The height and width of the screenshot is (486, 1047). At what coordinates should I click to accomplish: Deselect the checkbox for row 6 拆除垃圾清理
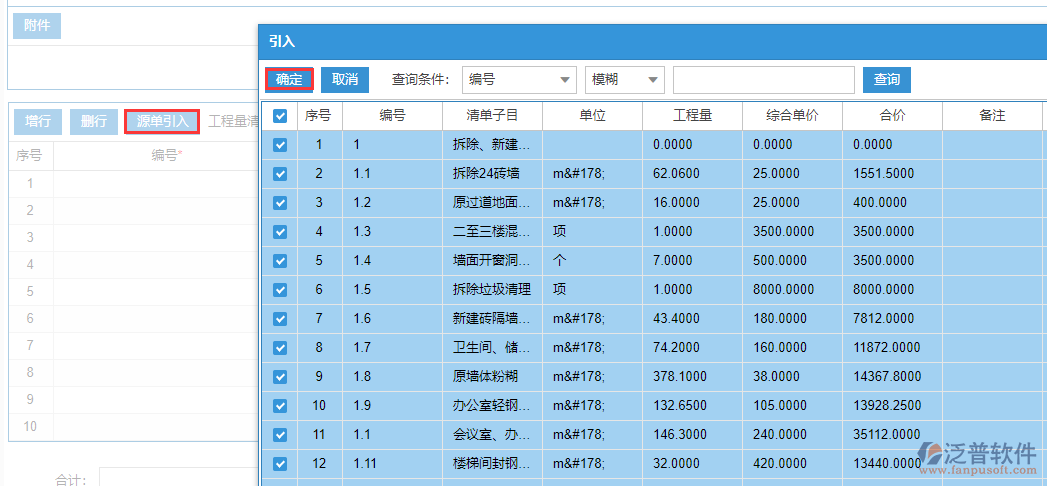[x=280, y=290]
